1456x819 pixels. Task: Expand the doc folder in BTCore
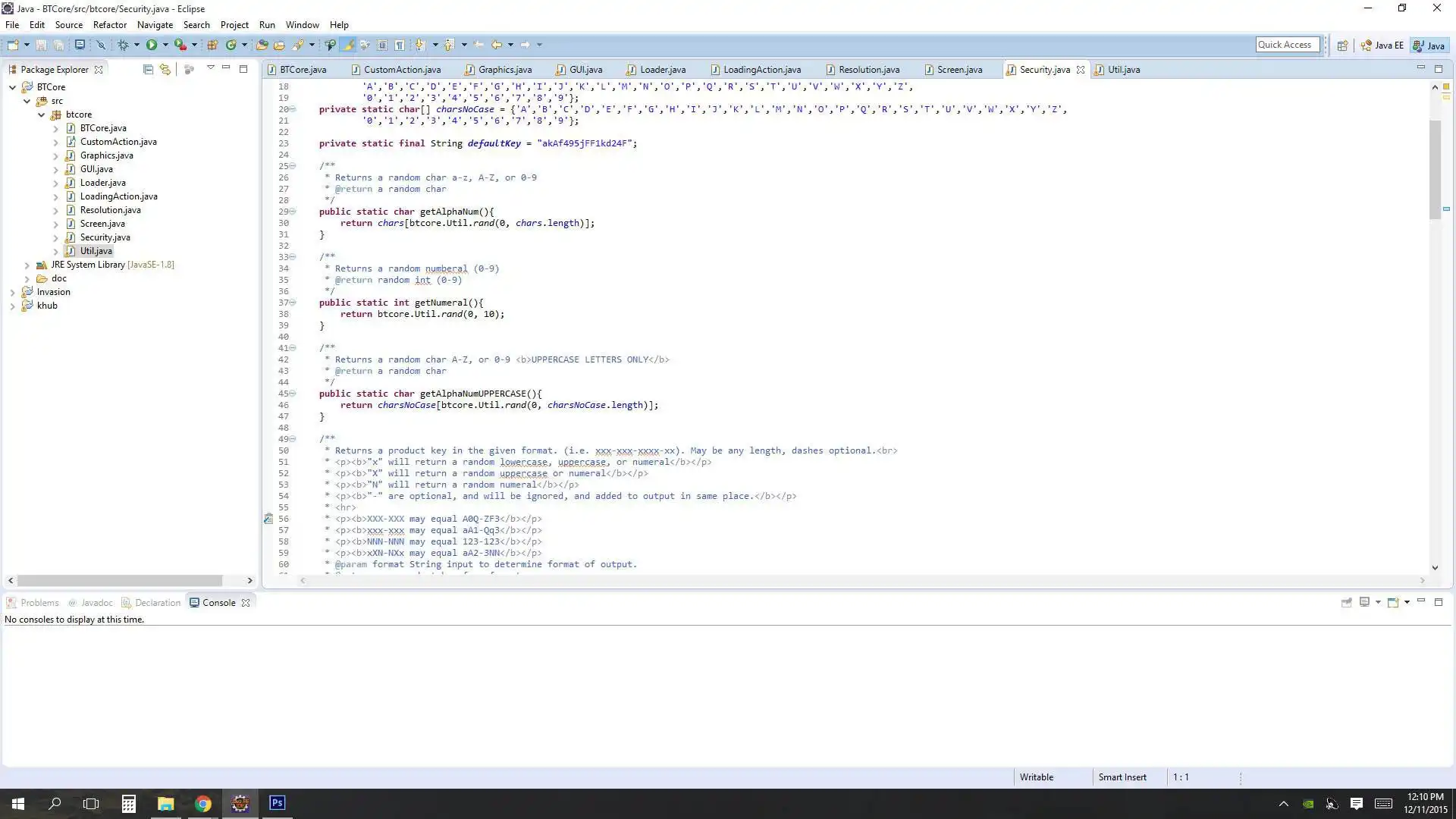(x=26, y=278)
